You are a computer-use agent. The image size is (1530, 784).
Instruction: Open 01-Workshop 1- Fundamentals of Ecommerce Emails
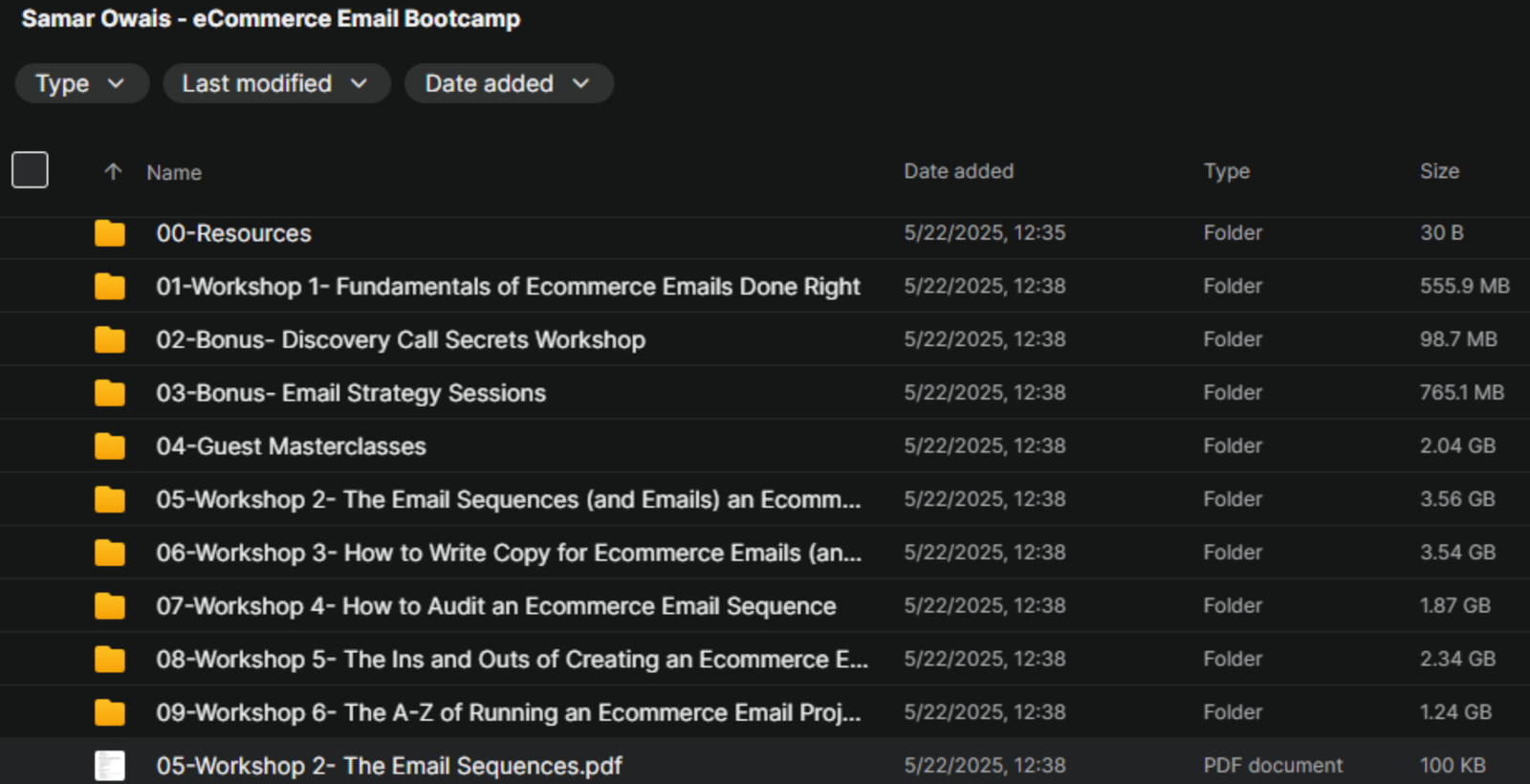[x=508, y=287]
